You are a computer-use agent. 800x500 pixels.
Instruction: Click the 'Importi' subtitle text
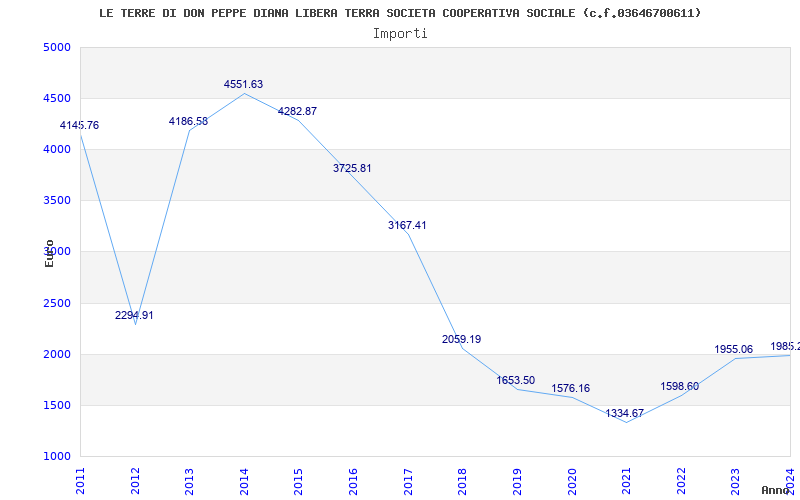(x=400, y=34)
